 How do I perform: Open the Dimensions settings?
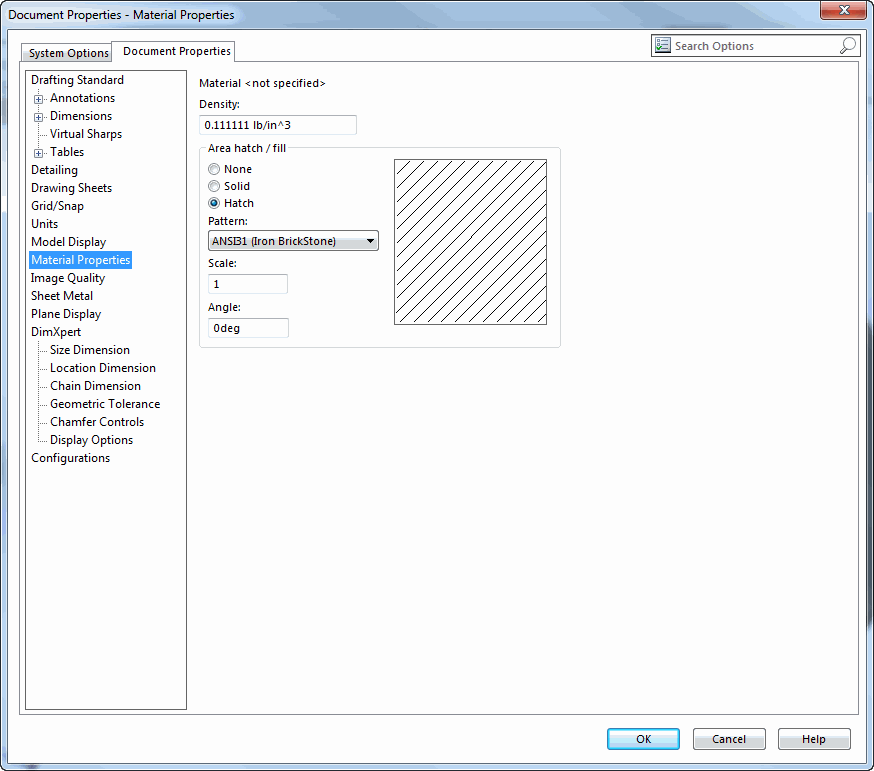[x=81, y=116]
